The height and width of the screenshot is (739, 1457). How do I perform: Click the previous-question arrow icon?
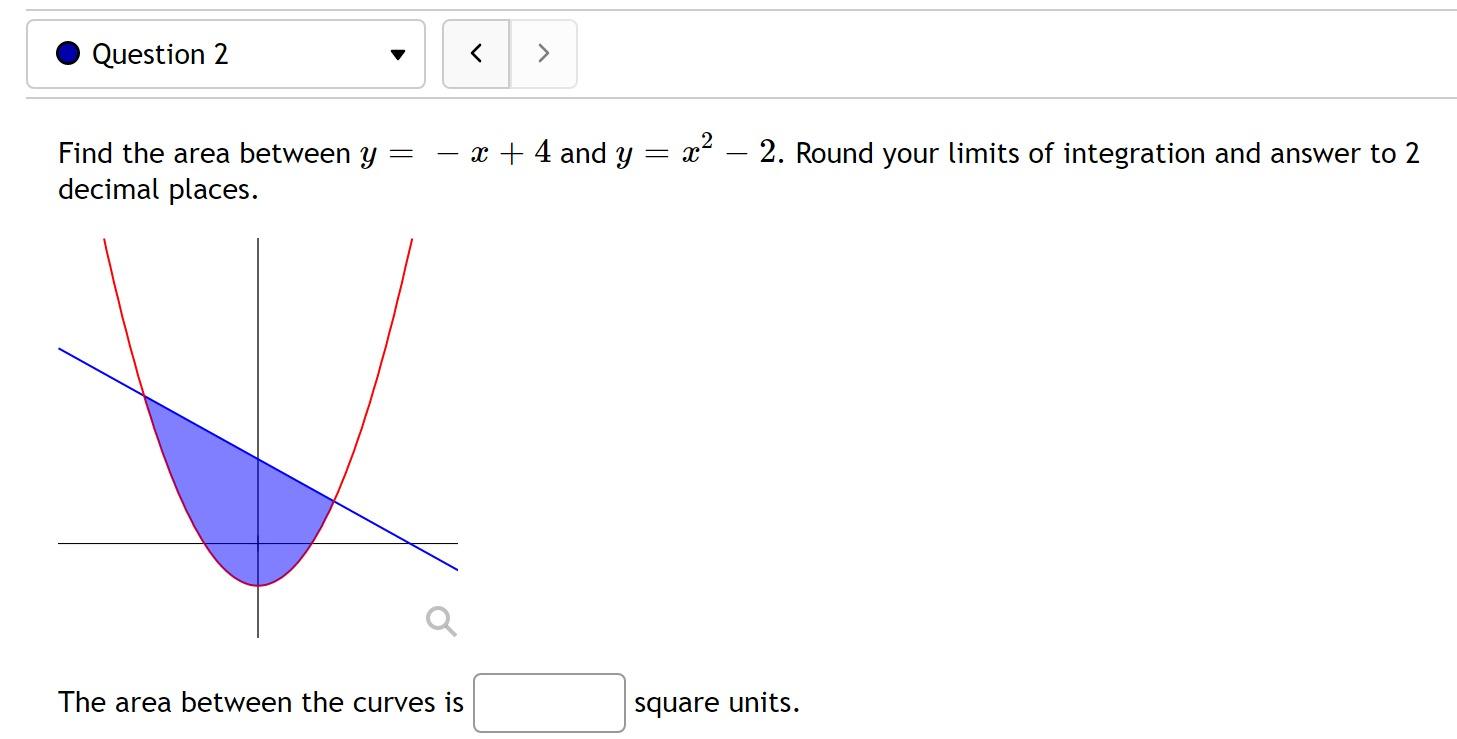[476, 53]
